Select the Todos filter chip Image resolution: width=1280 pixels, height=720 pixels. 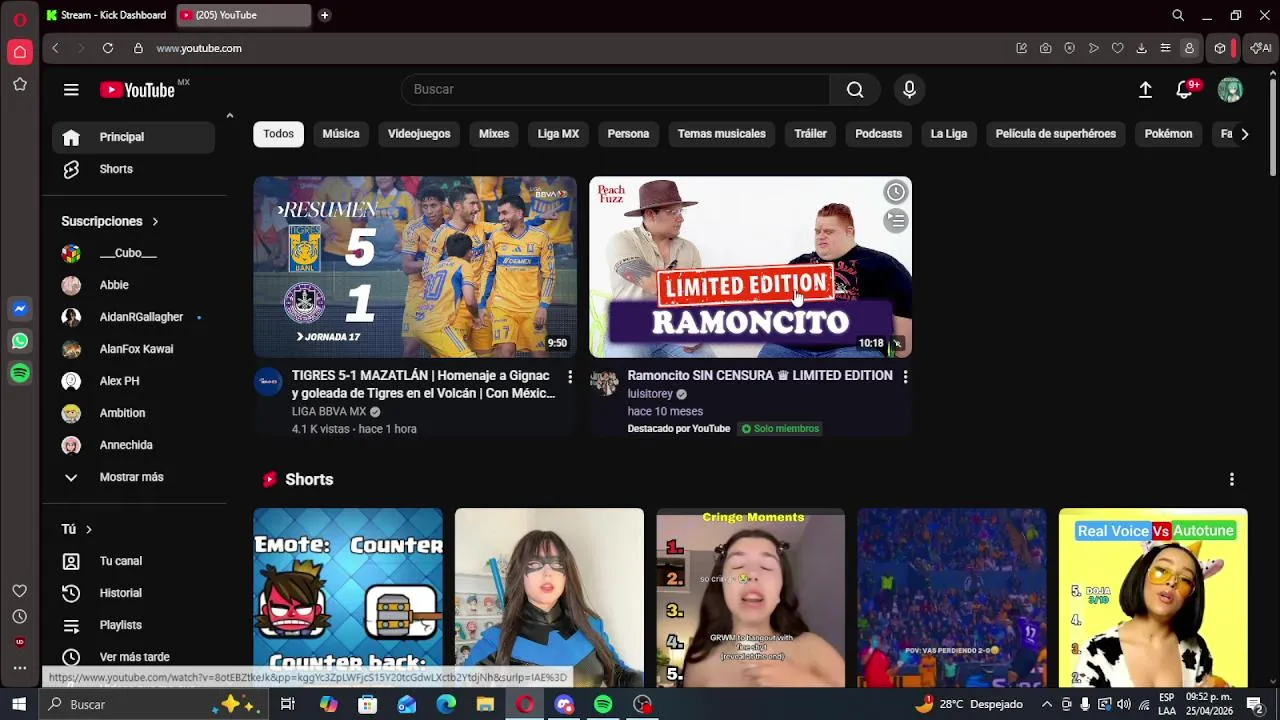[x=279, y=134]
